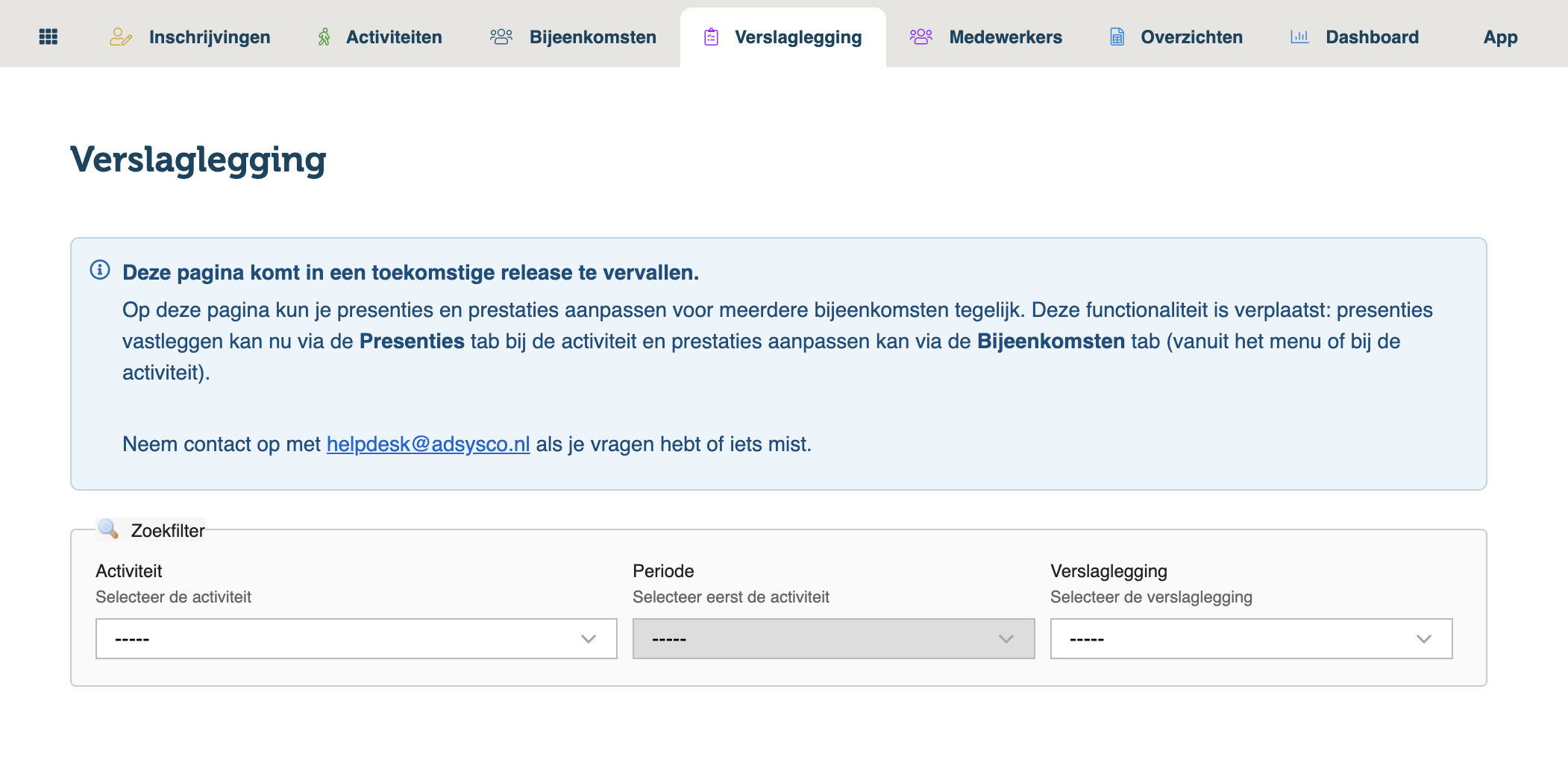
Task: Select the Overzichten tab text
Action: (x=1191, y=37)
